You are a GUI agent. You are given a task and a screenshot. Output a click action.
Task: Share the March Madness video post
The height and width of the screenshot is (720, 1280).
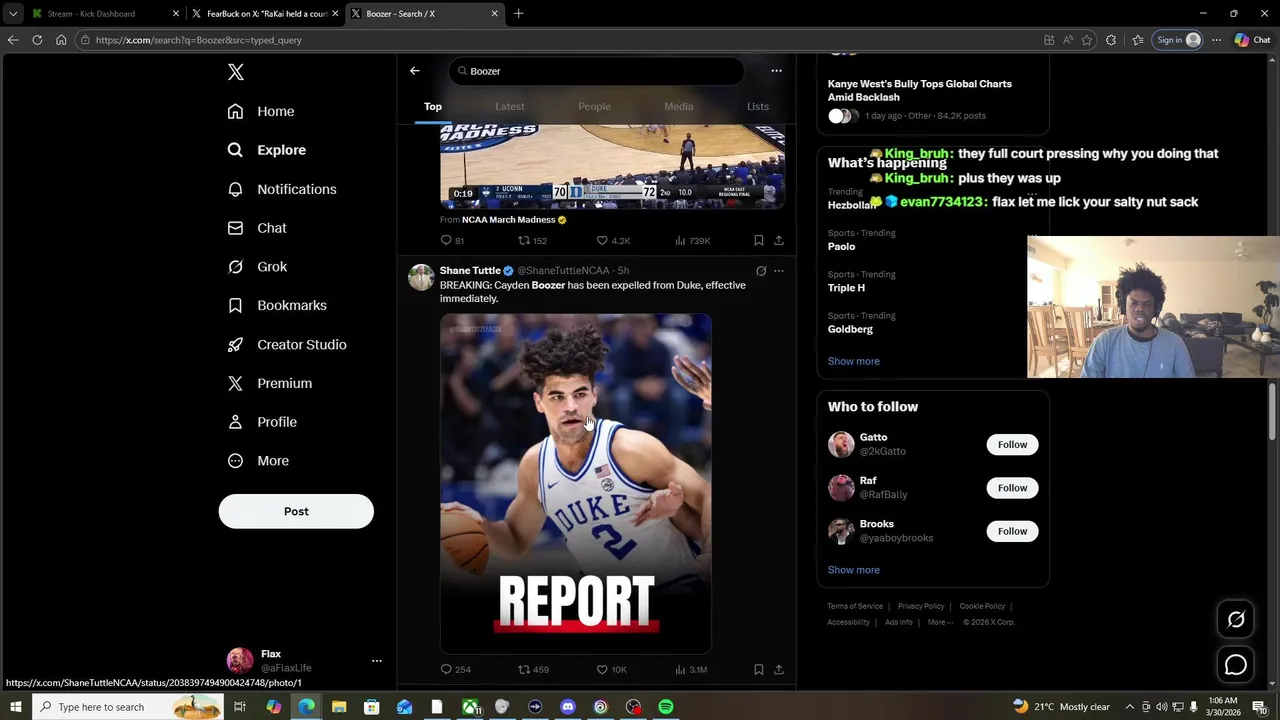pos(779,240)
